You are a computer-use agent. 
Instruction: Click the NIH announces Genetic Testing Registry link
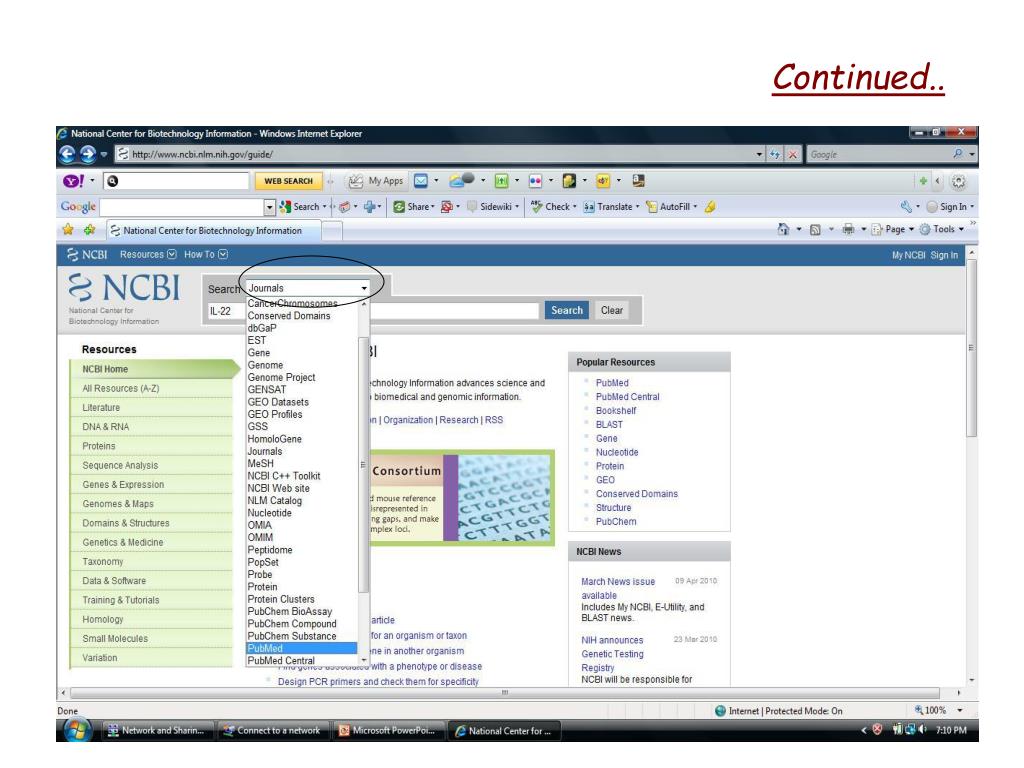coord(613,654)
